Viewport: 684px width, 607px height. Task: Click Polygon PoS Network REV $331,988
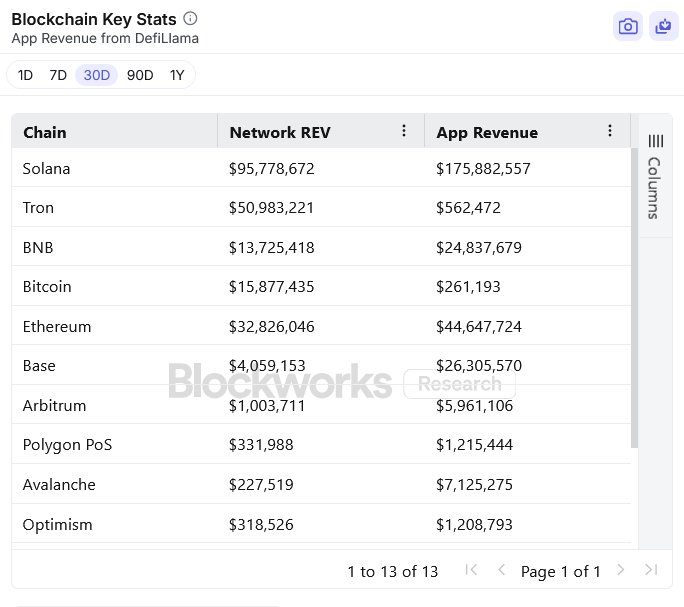(x=261, y=445)
